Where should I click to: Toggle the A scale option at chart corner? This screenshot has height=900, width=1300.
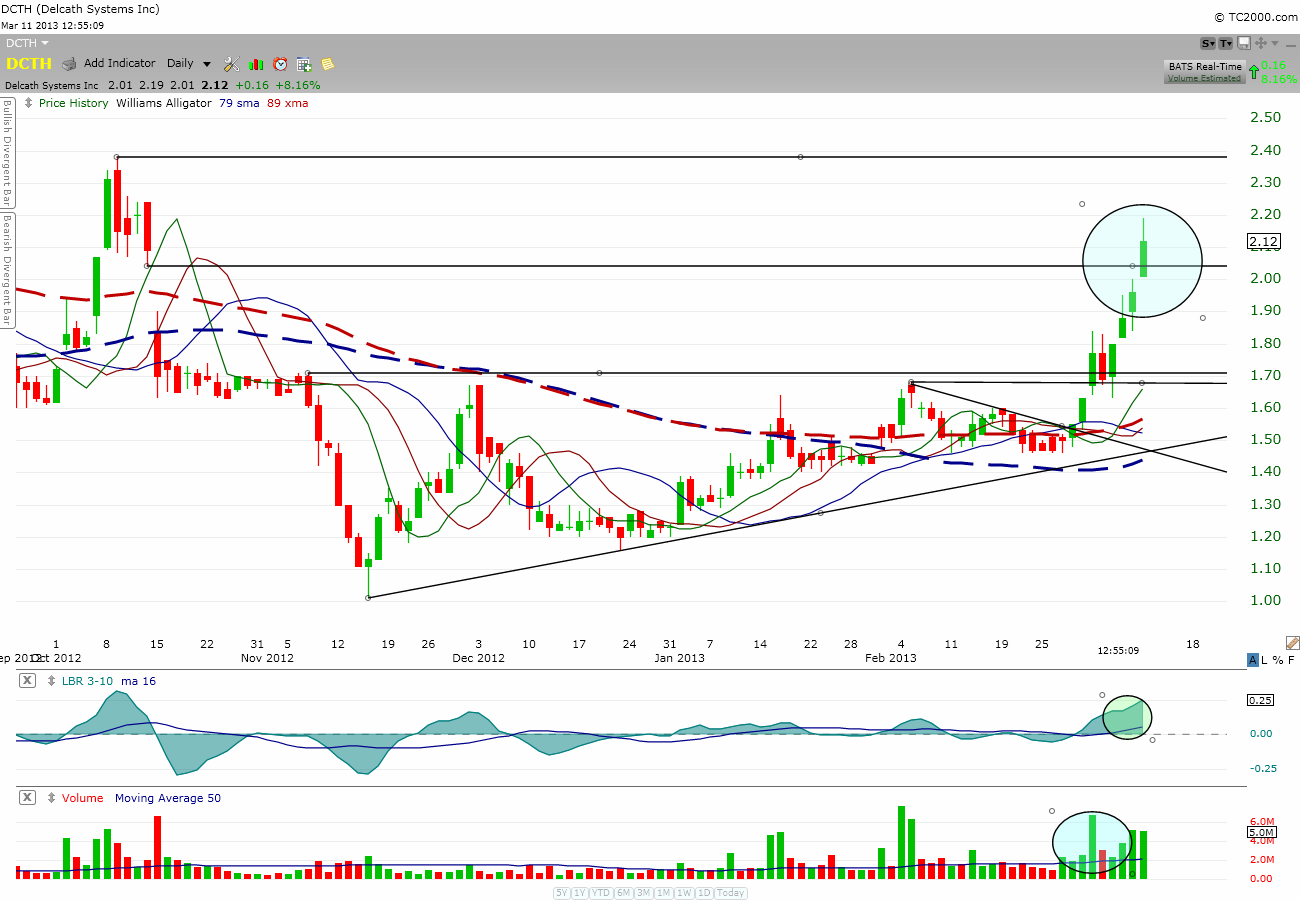(x=1253, y=660)
